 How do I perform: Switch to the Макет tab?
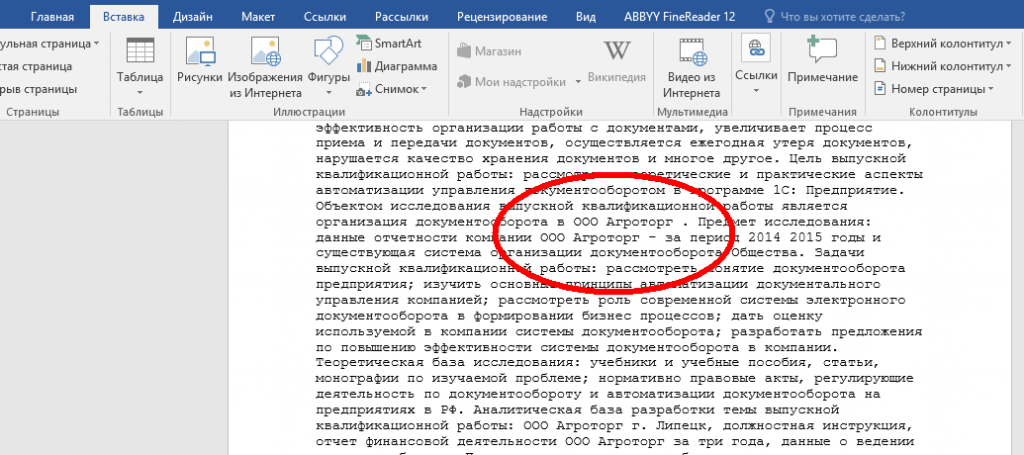257,16
